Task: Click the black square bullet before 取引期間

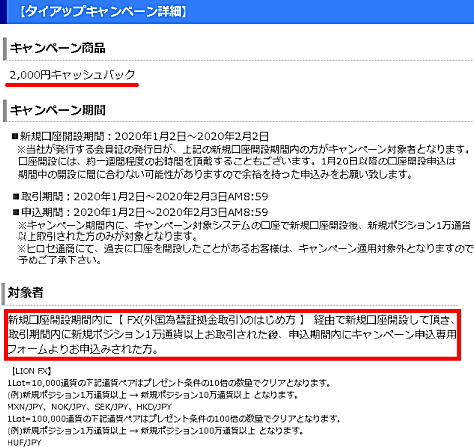Action: coord(16,196)
